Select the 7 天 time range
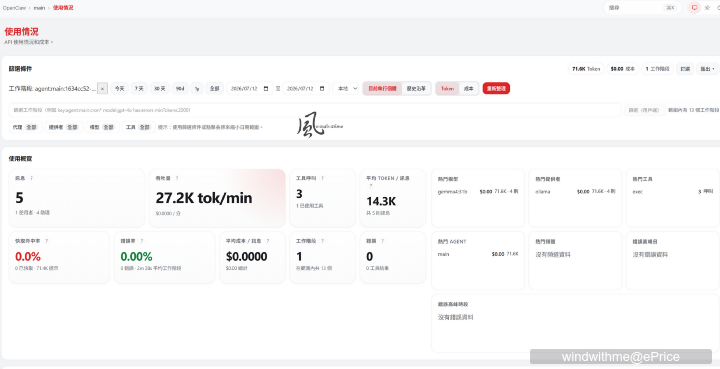Viewport: 720px width, 369px height. (x=139, y=89)
